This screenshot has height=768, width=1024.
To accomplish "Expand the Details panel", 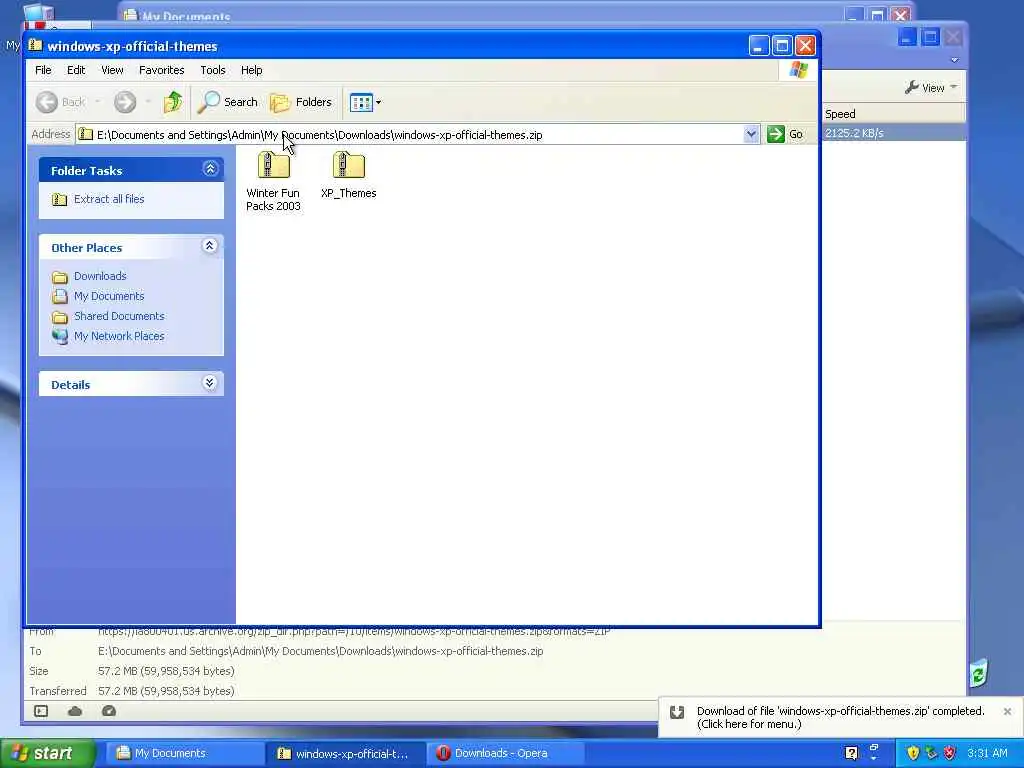I will click(x=210, y=383).
